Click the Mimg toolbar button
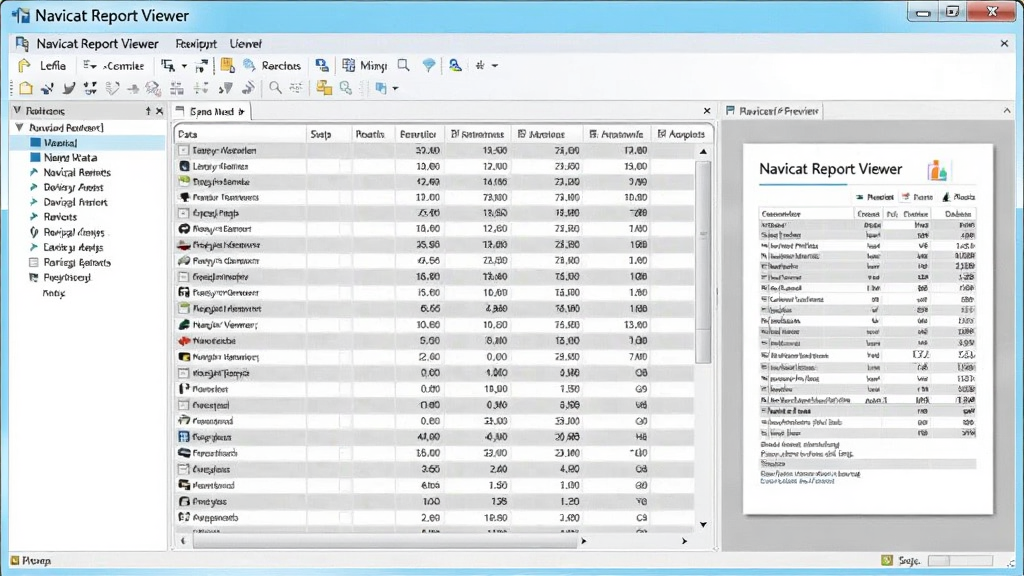The image size is (1024, 576). coord(364,65)
